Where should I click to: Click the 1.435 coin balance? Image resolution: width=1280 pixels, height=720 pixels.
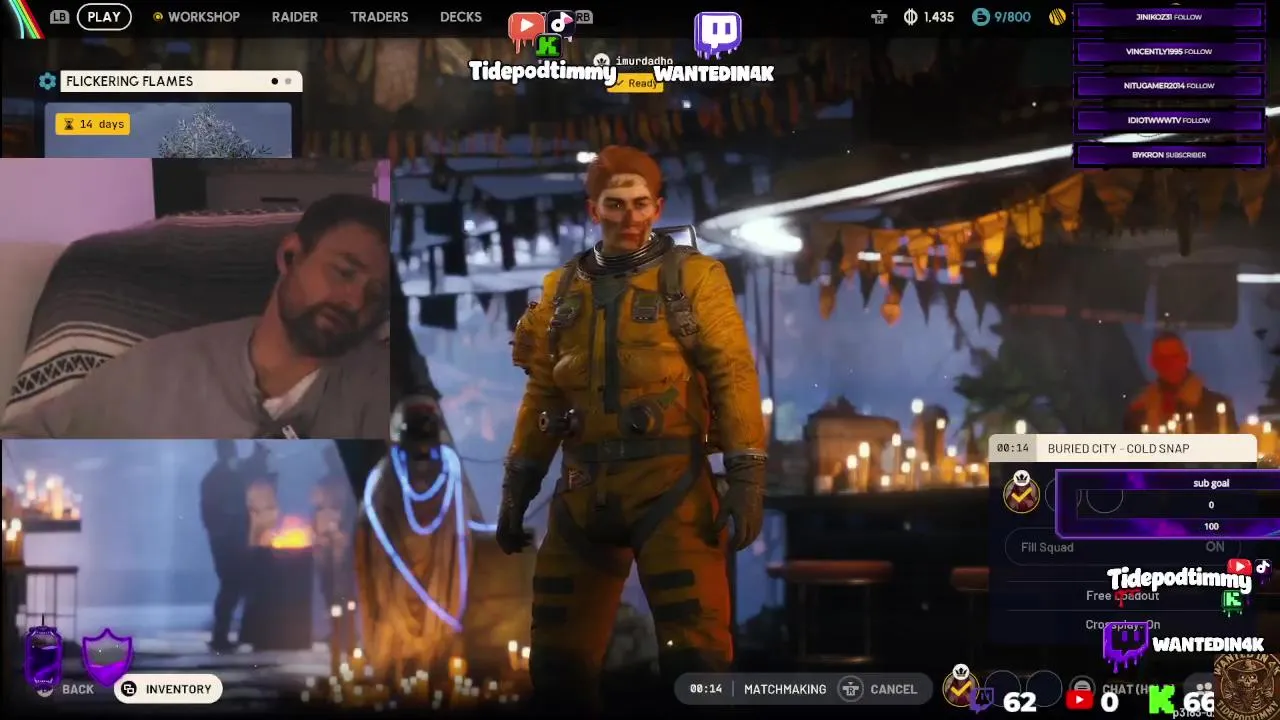tap(939, 17)
